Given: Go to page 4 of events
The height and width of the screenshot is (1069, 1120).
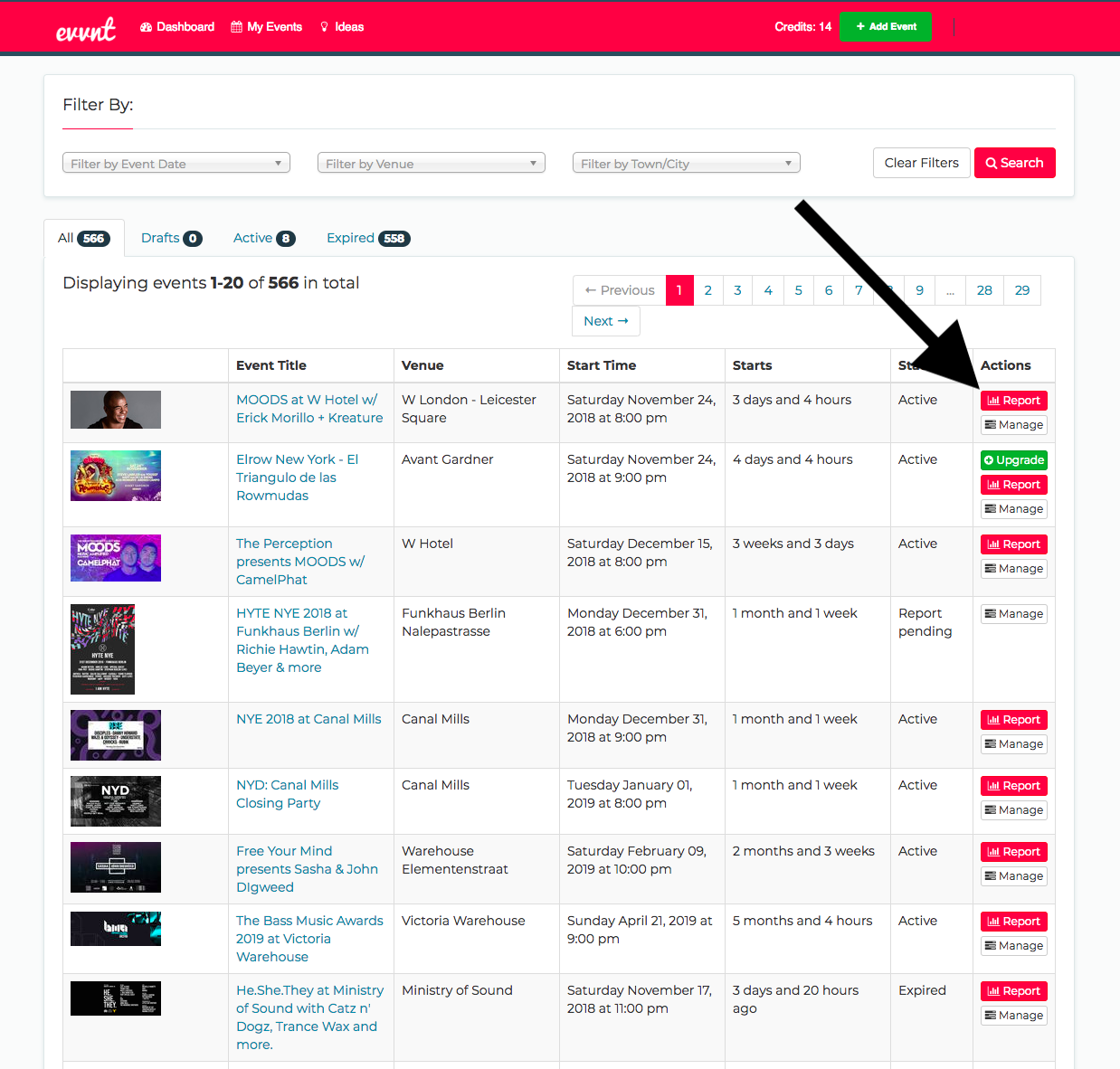Looking at the screenshot, I should tap(768, 290).
